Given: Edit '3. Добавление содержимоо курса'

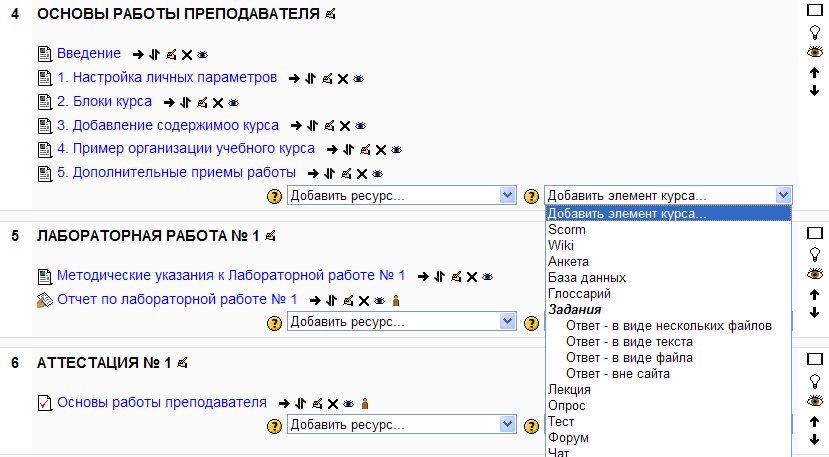Looking at the screenshot, I should [x=329, y=125].
